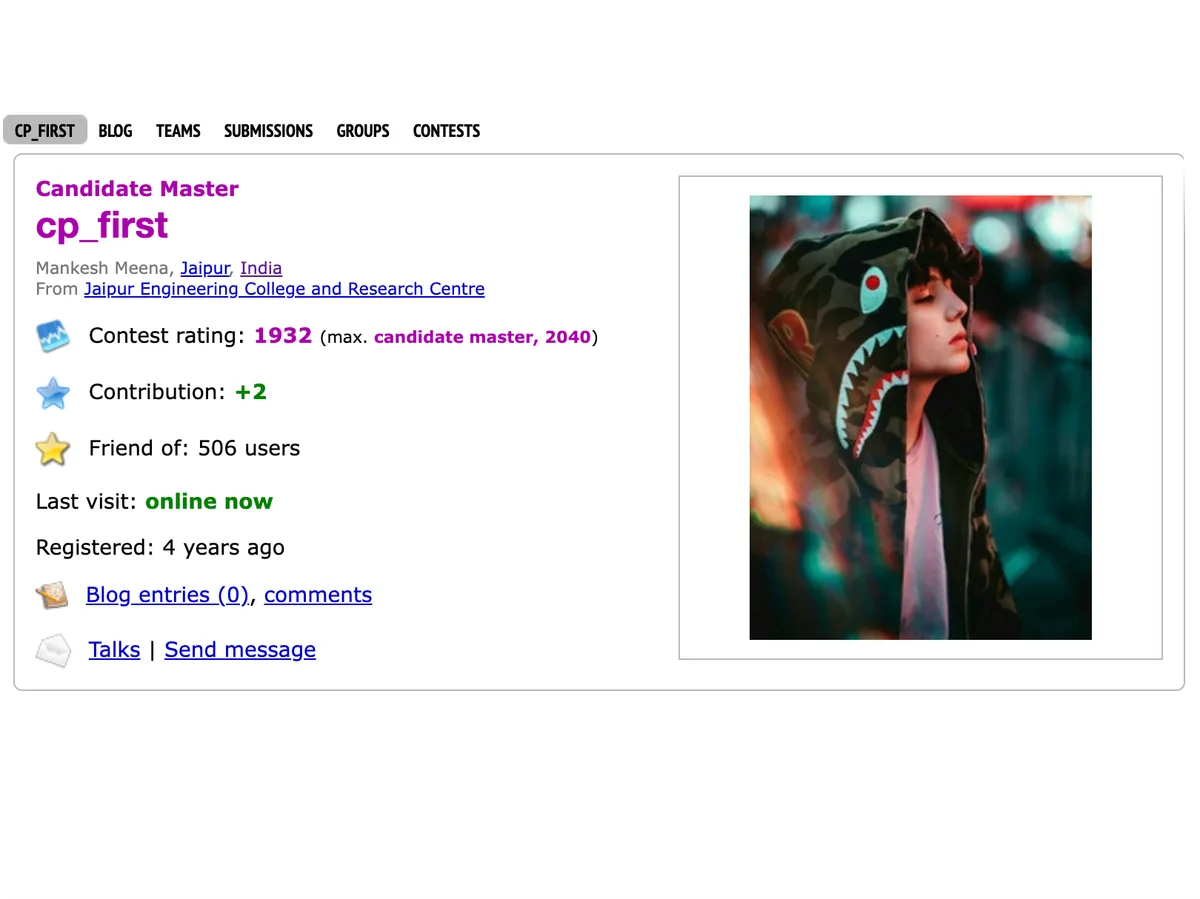1200x899 pixels.
Task: Visit Jaipur Engineering College and Research Centre link
Action: 284,289
